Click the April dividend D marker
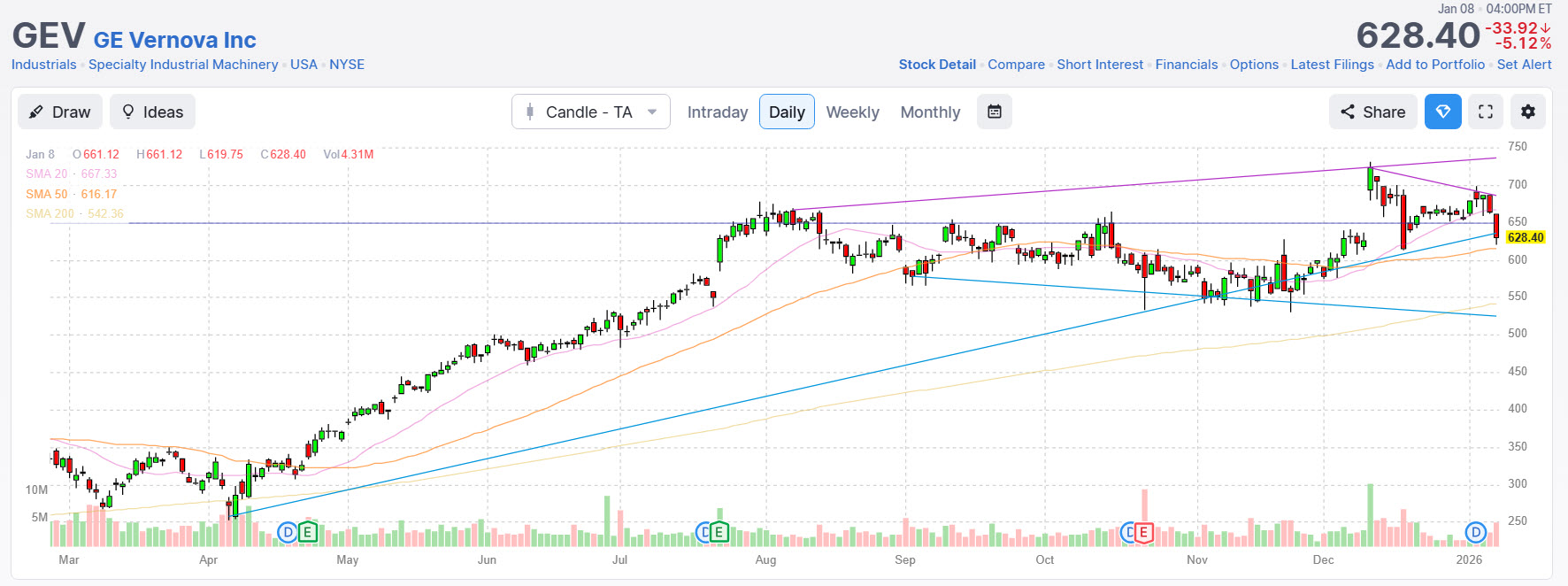Screen dimensions: 1568x586 pyautogui.click(x=287, y=532)
